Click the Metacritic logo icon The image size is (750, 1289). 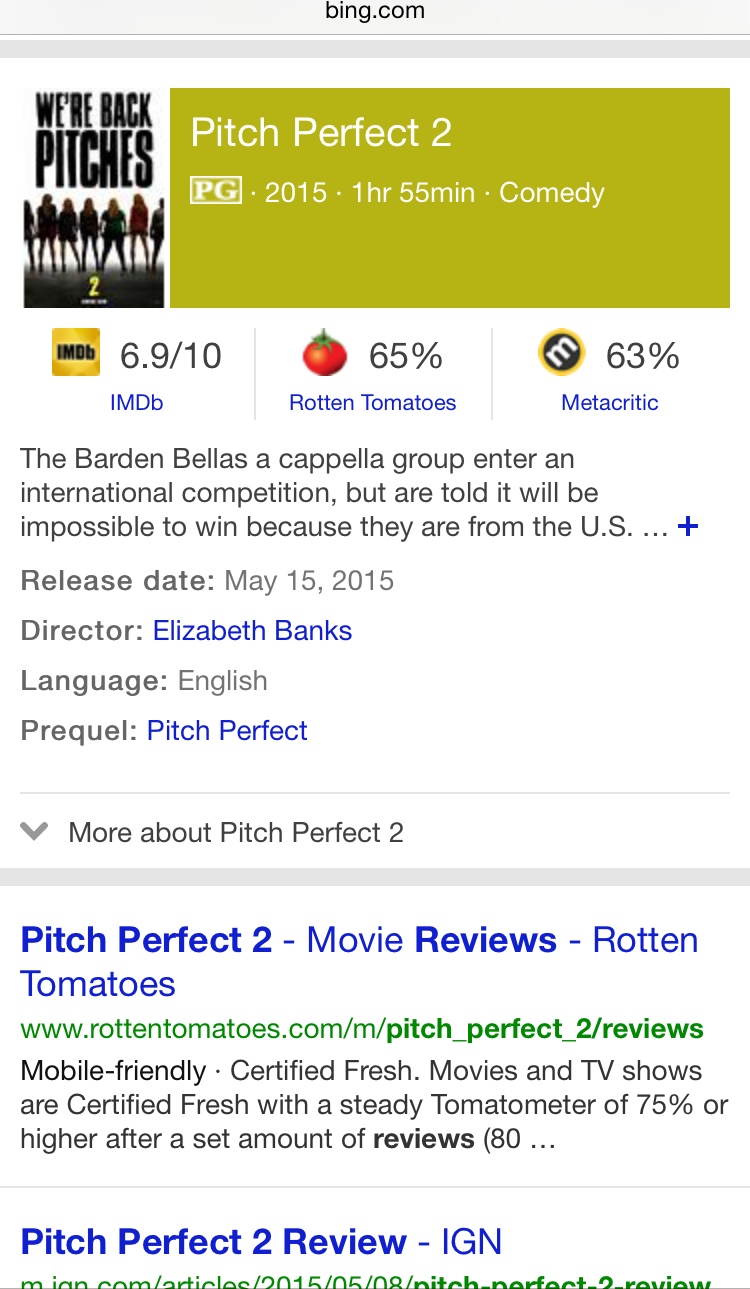(561, 353)
